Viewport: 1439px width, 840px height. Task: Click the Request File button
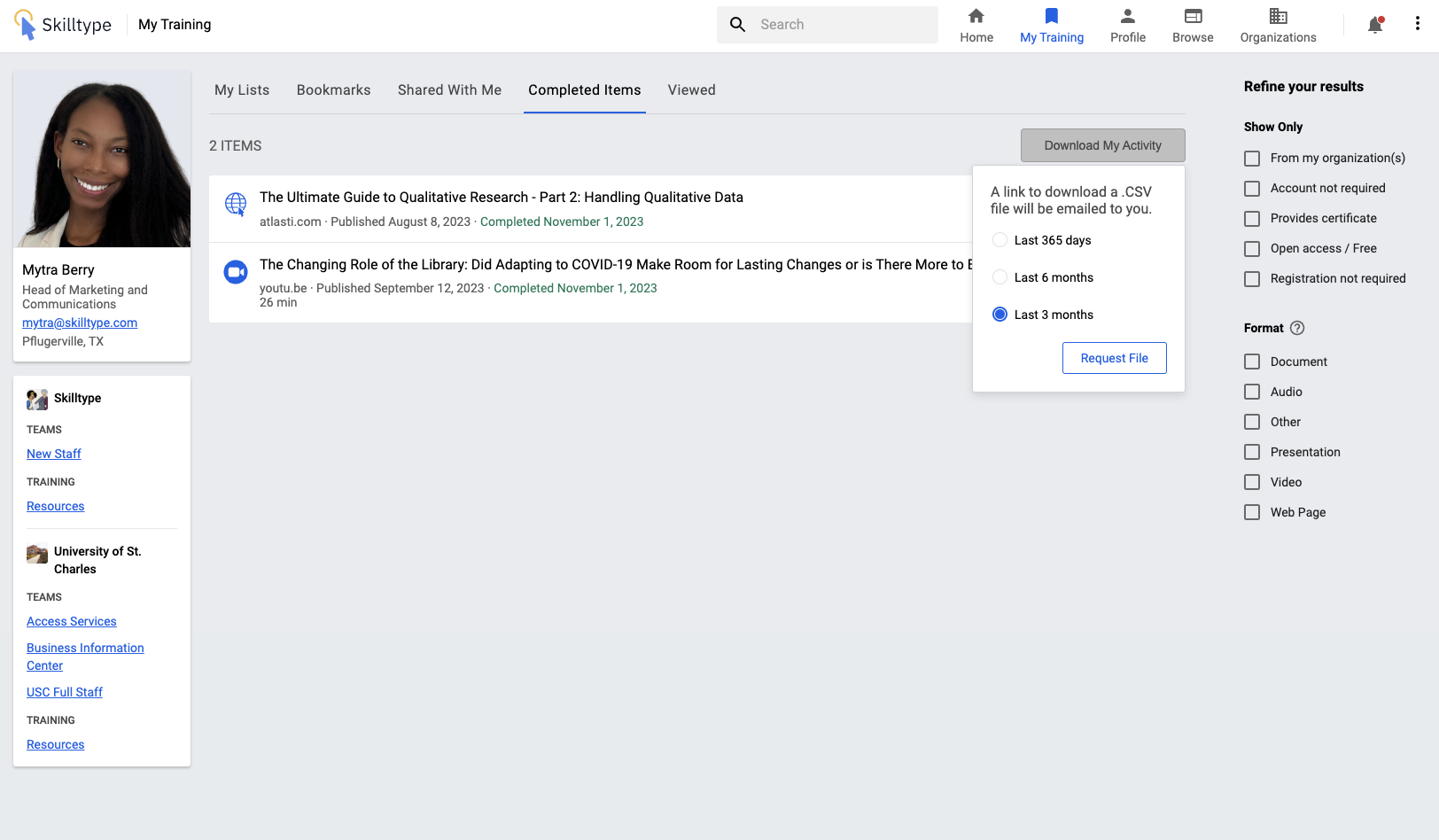pyautogui.click(x=1114, y=358)
